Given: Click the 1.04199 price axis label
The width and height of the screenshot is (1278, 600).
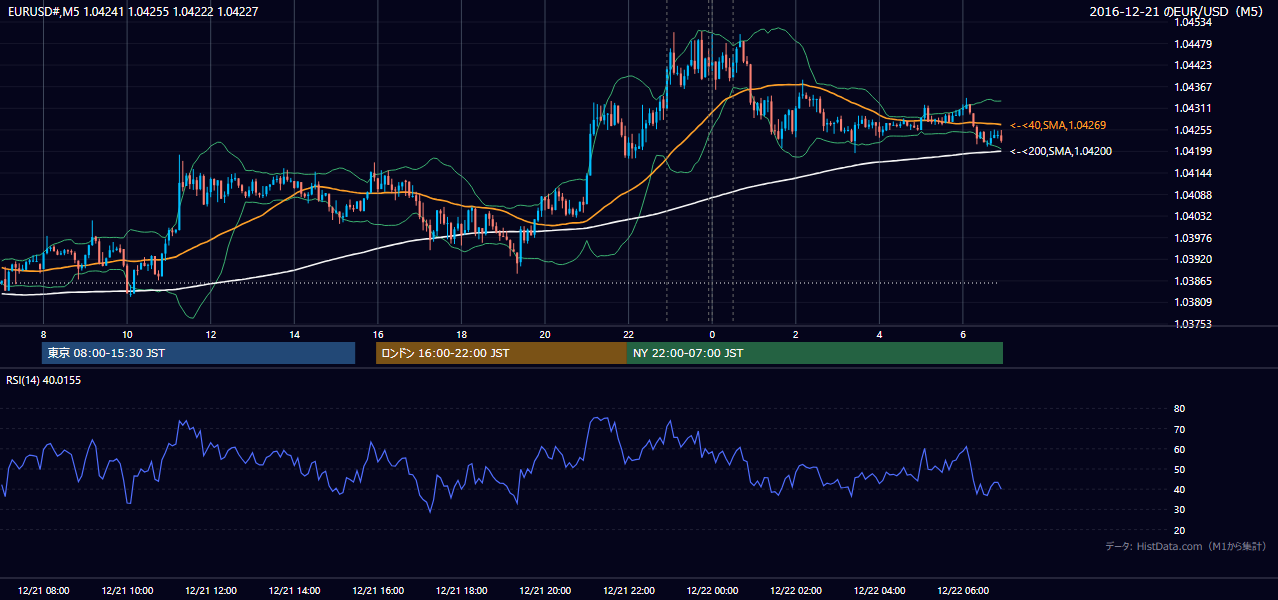Looking at the screenshot, I should coord(1193,151).
